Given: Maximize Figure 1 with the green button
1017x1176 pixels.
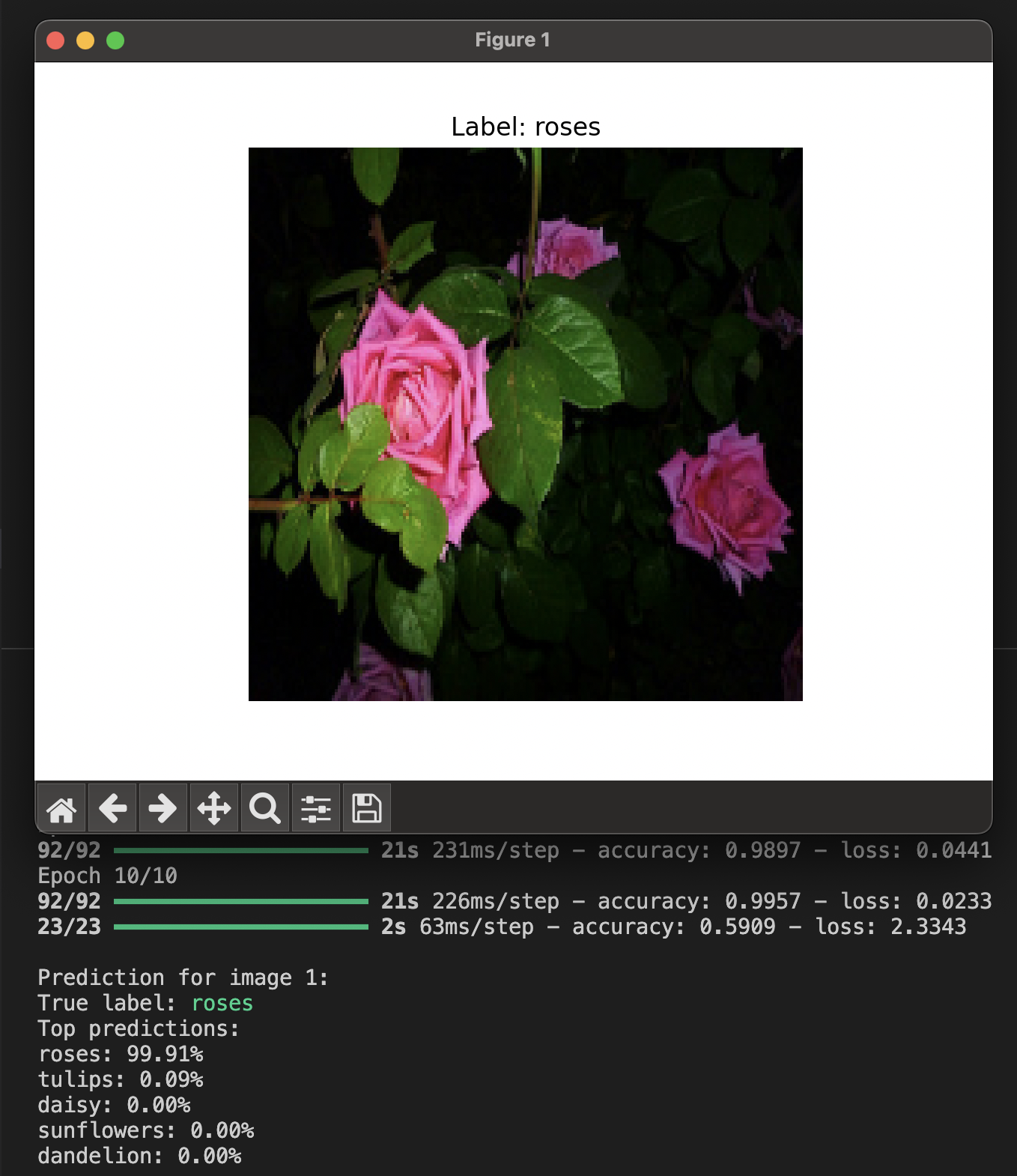Looking at the screenshot, I should (x=115, y=40).
